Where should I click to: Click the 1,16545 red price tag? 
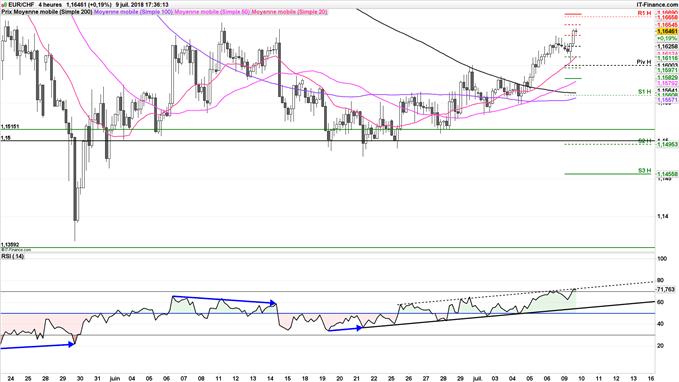click(667, 26)
